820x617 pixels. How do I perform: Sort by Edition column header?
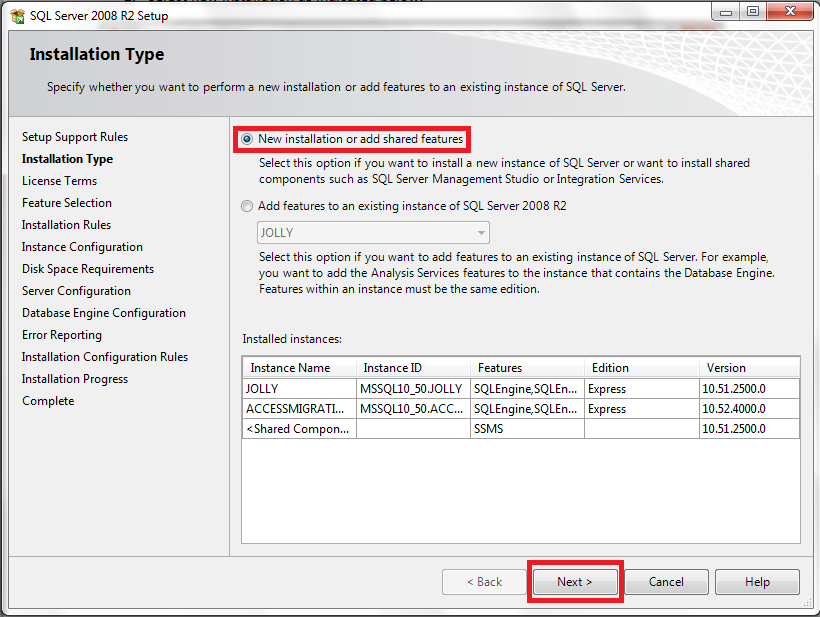tap(642, 368)
